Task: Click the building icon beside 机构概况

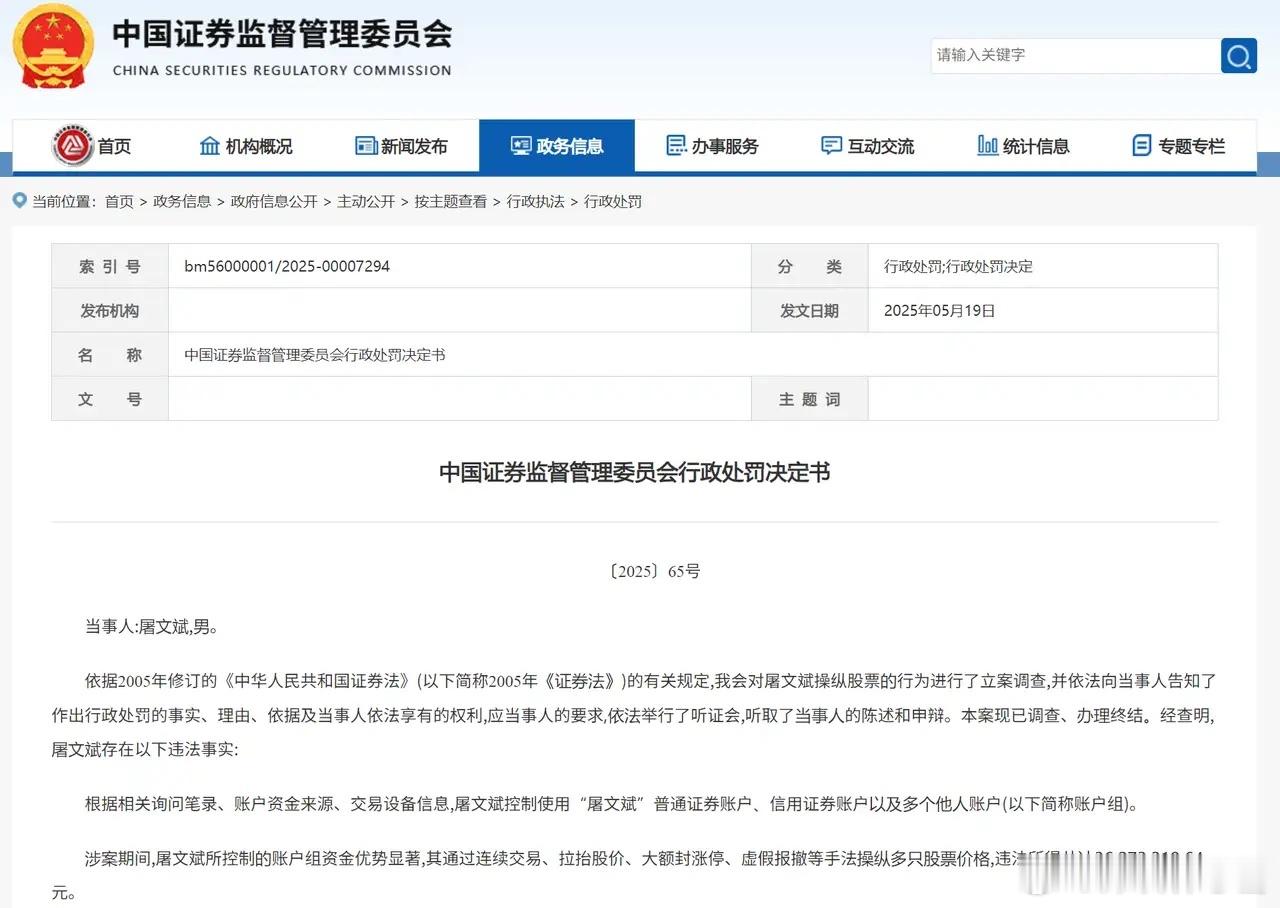Action: click(210, 146)
